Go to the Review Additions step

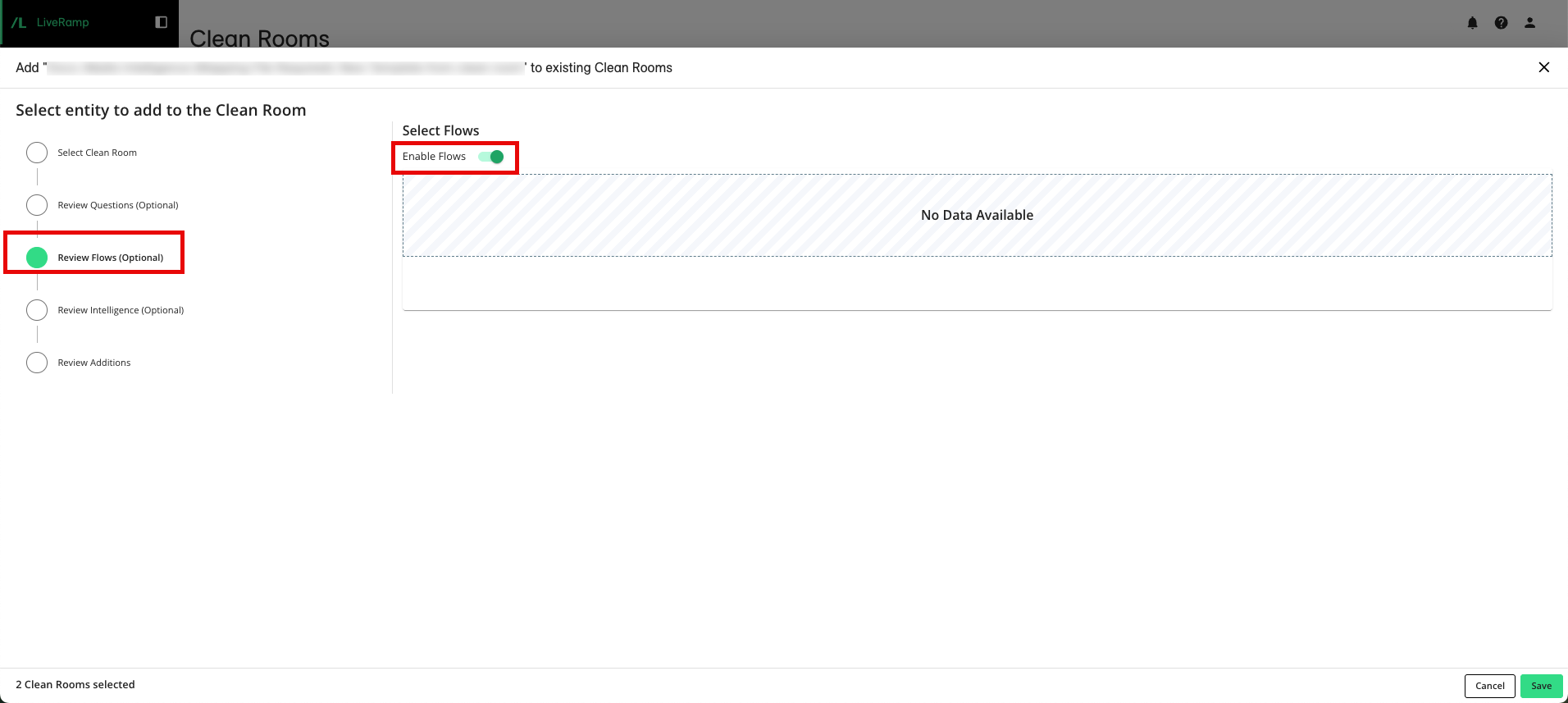79,363
